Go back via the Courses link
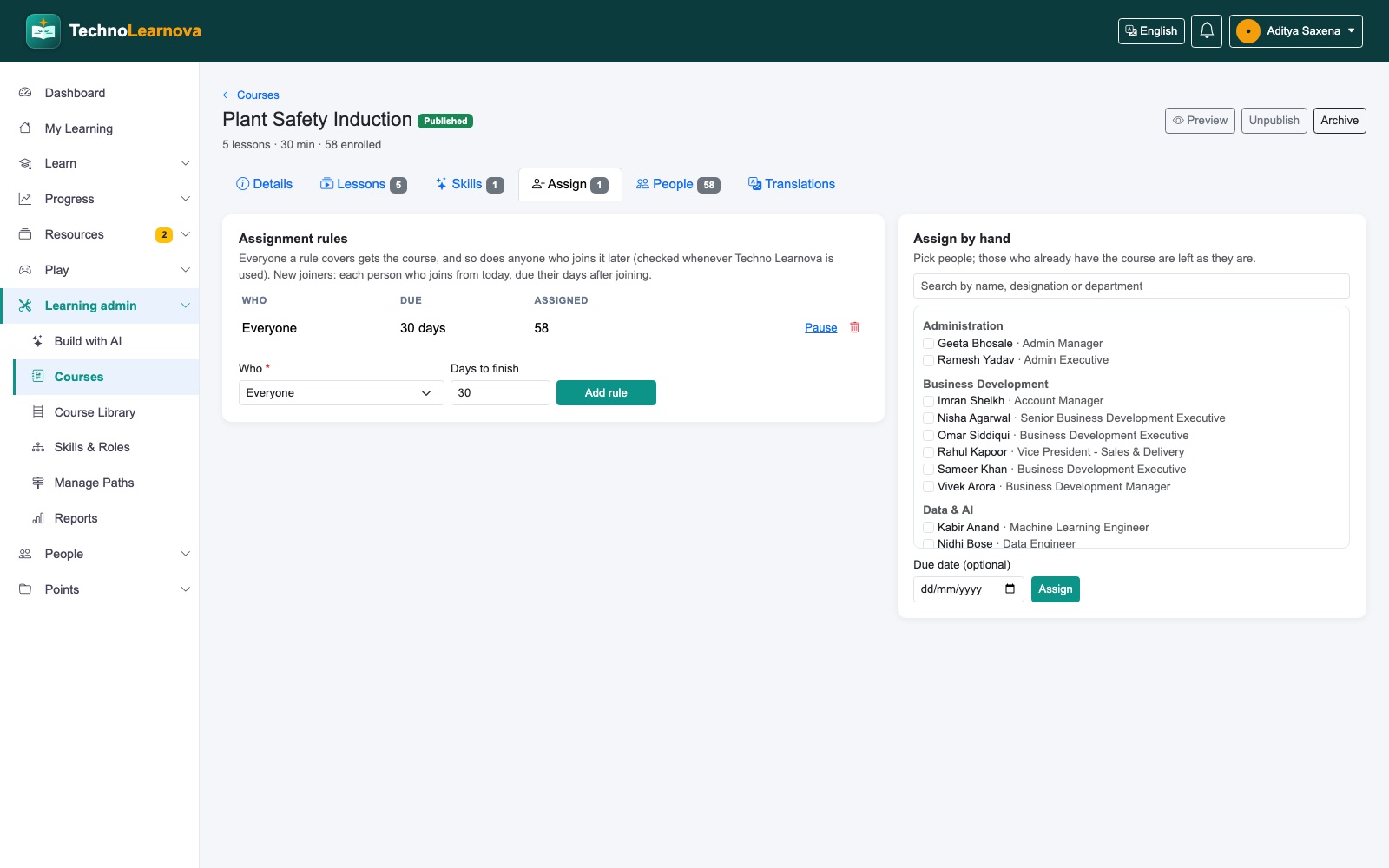 pyautogui.click(x=251, y=95)
